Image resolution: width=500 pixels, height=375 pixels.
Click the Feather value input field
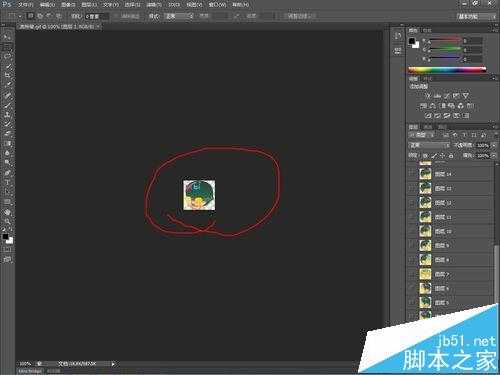[96, 16]
